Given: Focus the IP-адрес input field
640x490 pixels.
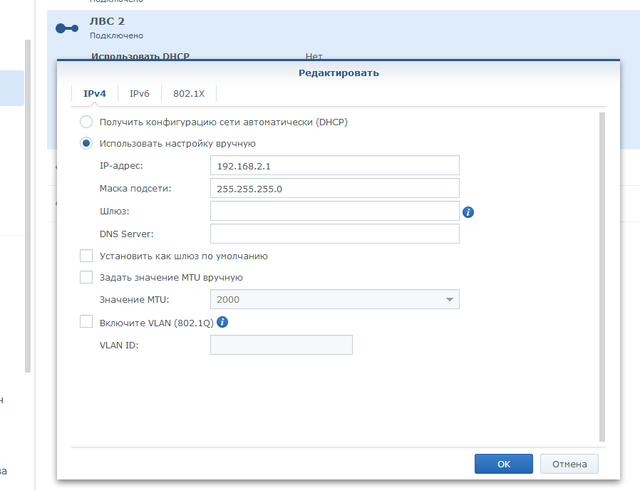Looking at the screenshot, I should [335, 165].
